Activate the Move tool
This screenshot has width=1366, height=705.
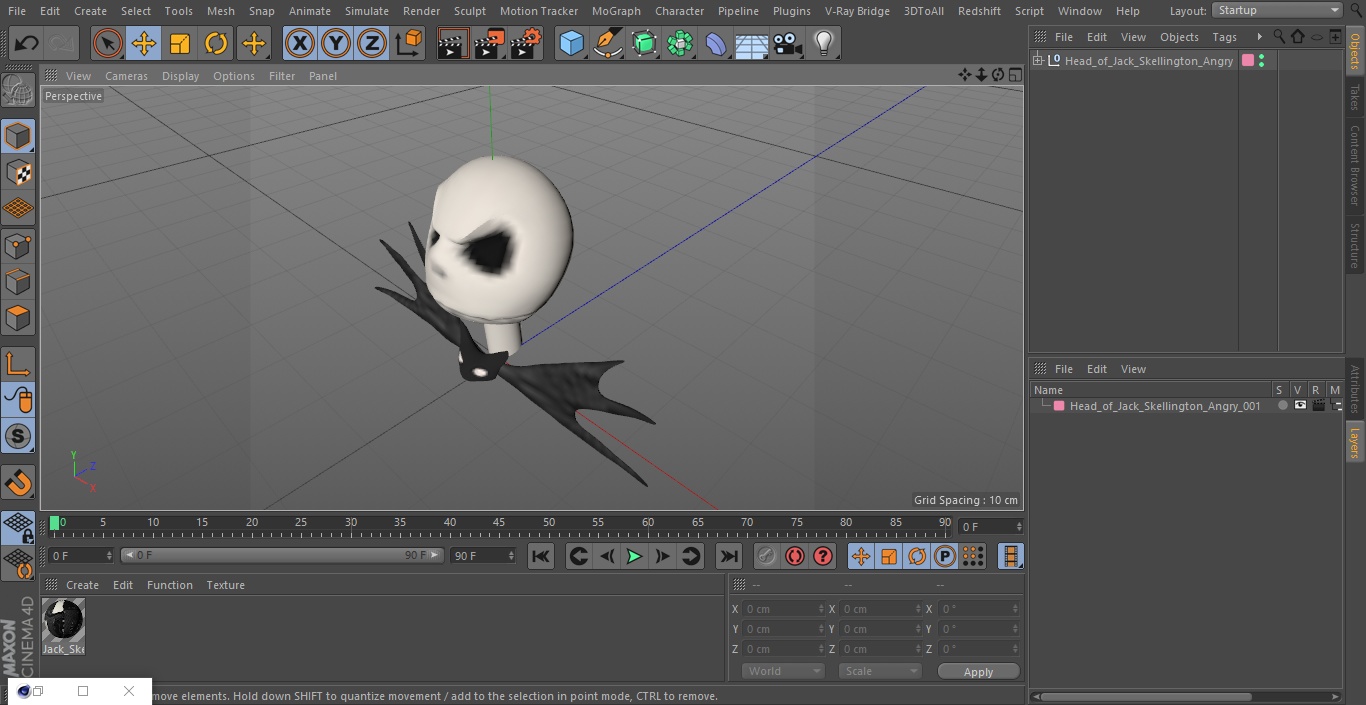[144, 44]
